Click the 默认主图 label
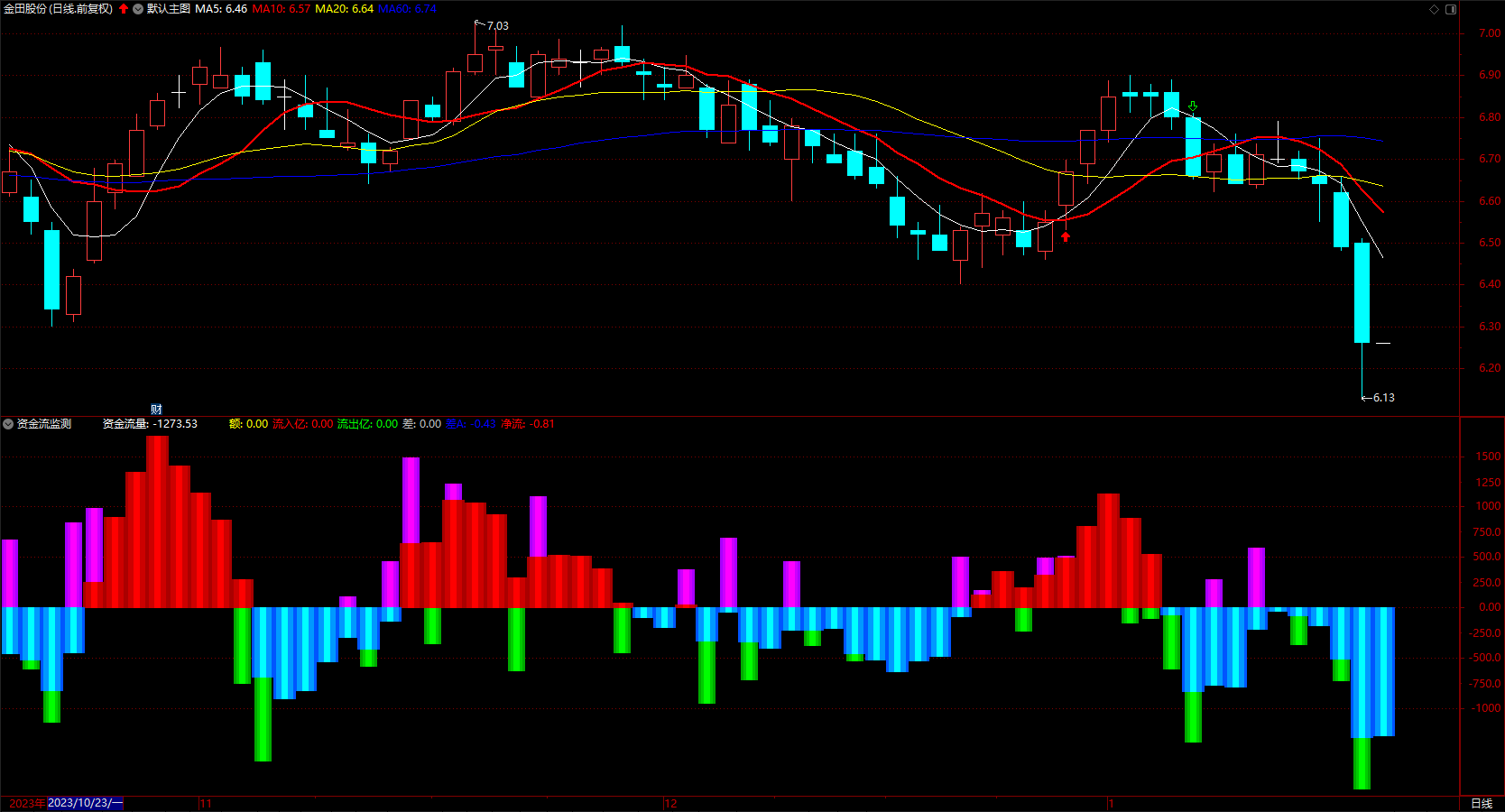This screenshot has width=1505, height=812. (169, 9)
